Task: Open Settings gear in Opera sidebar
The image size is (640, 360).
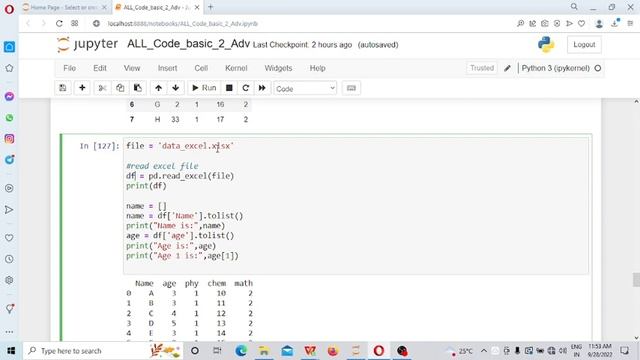Action: click(9, 280)
